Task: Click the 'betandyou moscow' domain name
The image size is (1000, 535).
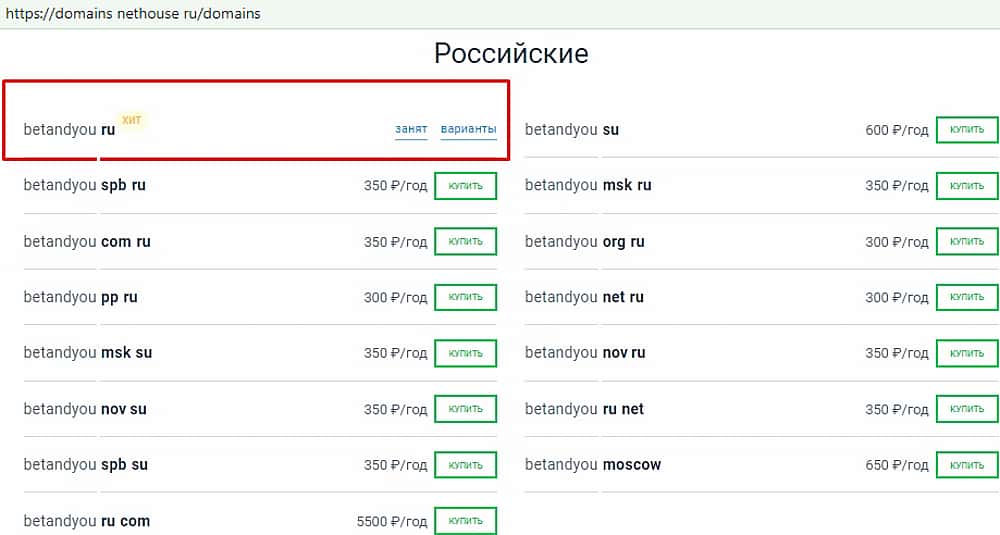Action: pyautogui.click(x=593, y=465)
